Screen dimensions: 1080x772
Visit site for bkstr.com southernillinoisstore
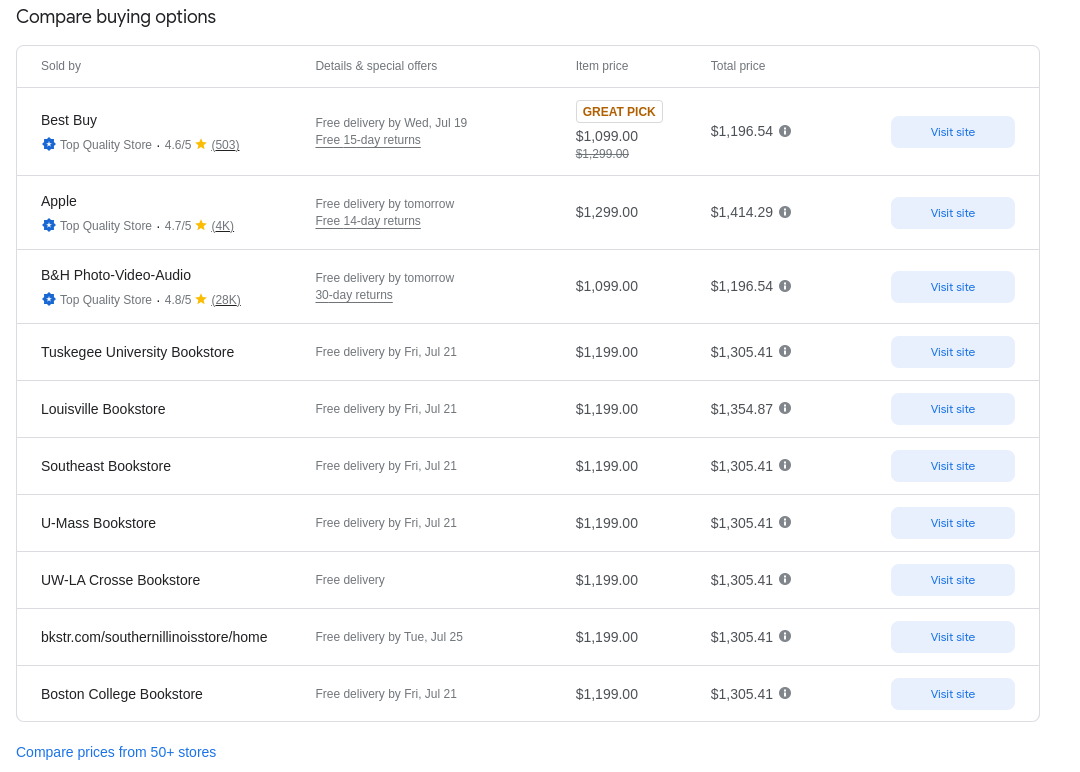click(x=953, y=637)
